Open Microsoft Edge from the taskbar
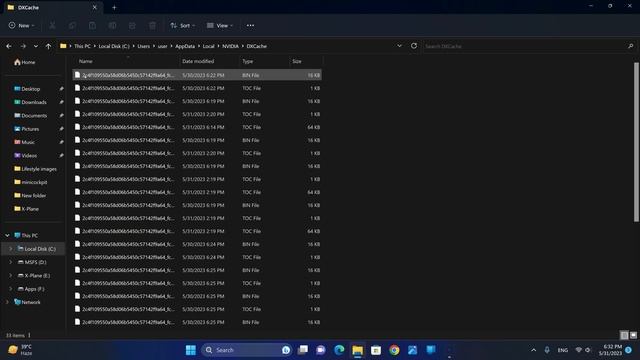Screen dimensions: 640x360 (x=339, y=350)
